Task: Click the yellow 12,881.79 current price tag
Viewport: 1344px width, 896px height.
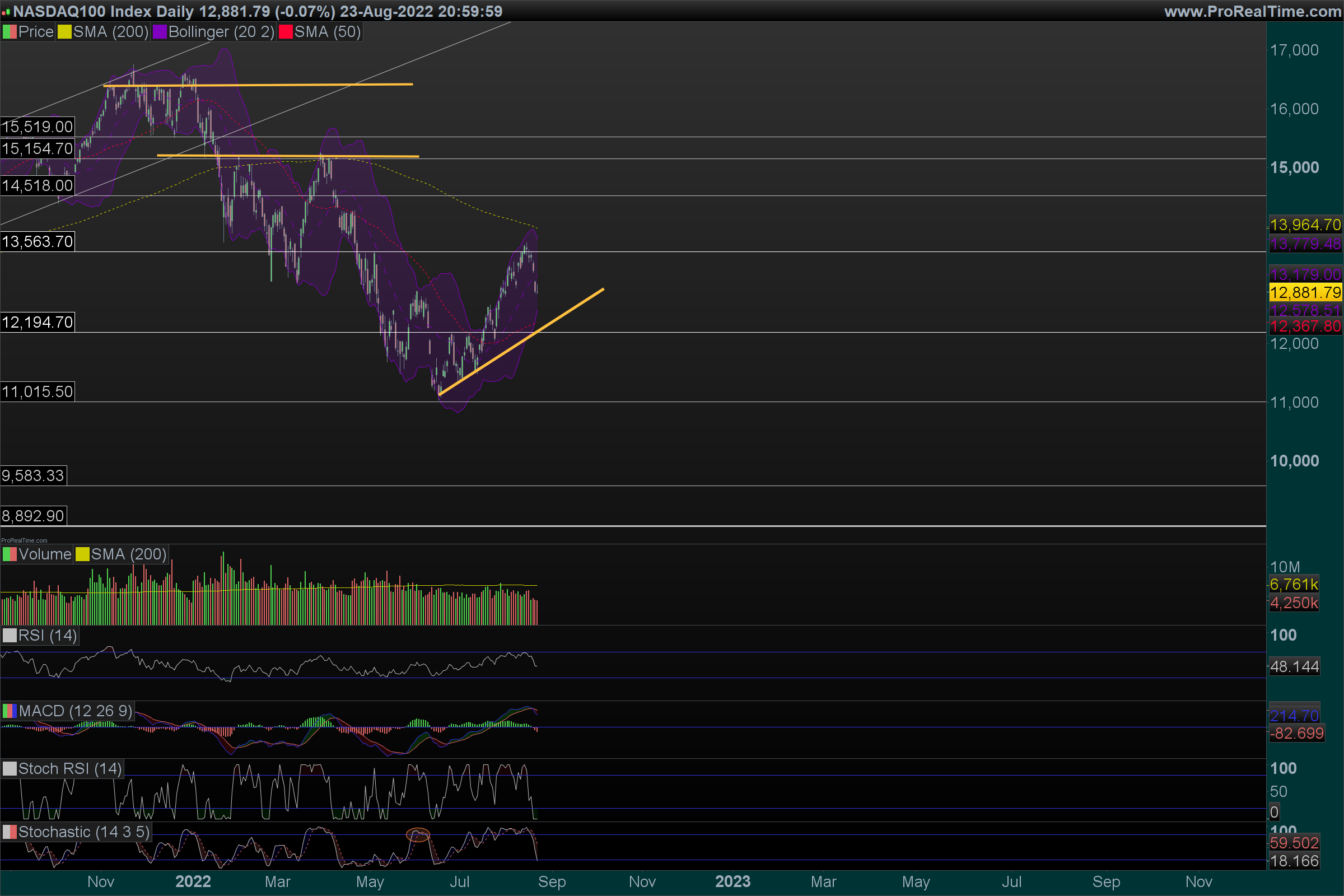Action: (x=1305, y=292)
